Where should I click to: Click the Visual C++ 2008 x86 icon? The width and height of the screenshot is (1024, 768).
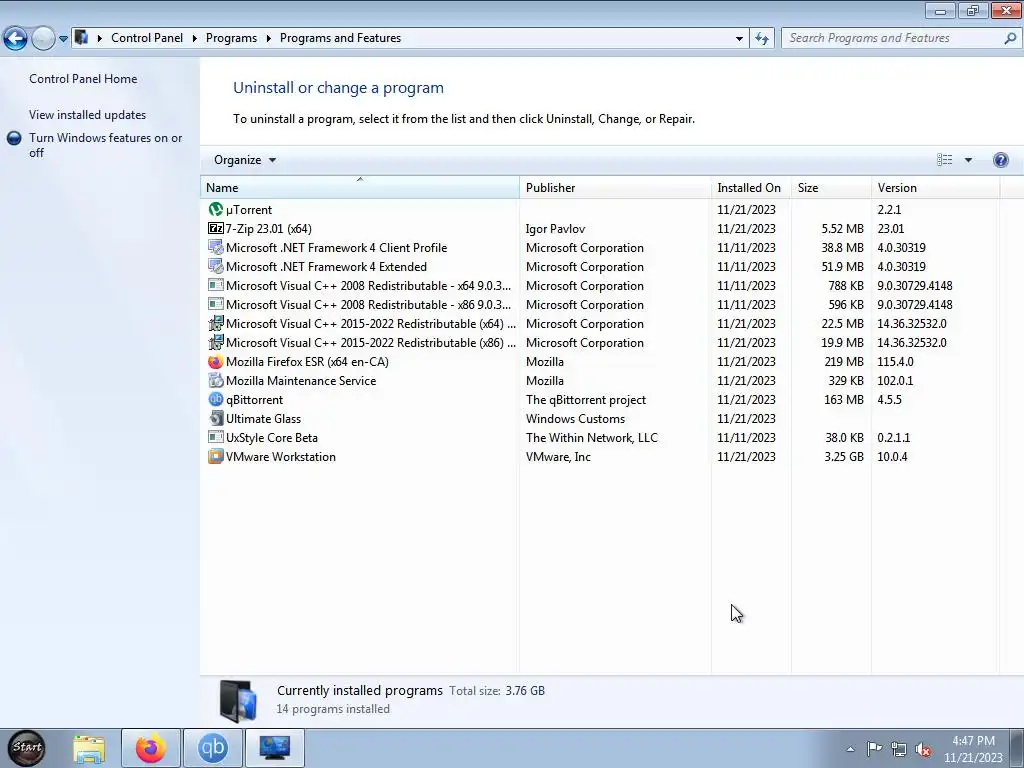(216, 304)
